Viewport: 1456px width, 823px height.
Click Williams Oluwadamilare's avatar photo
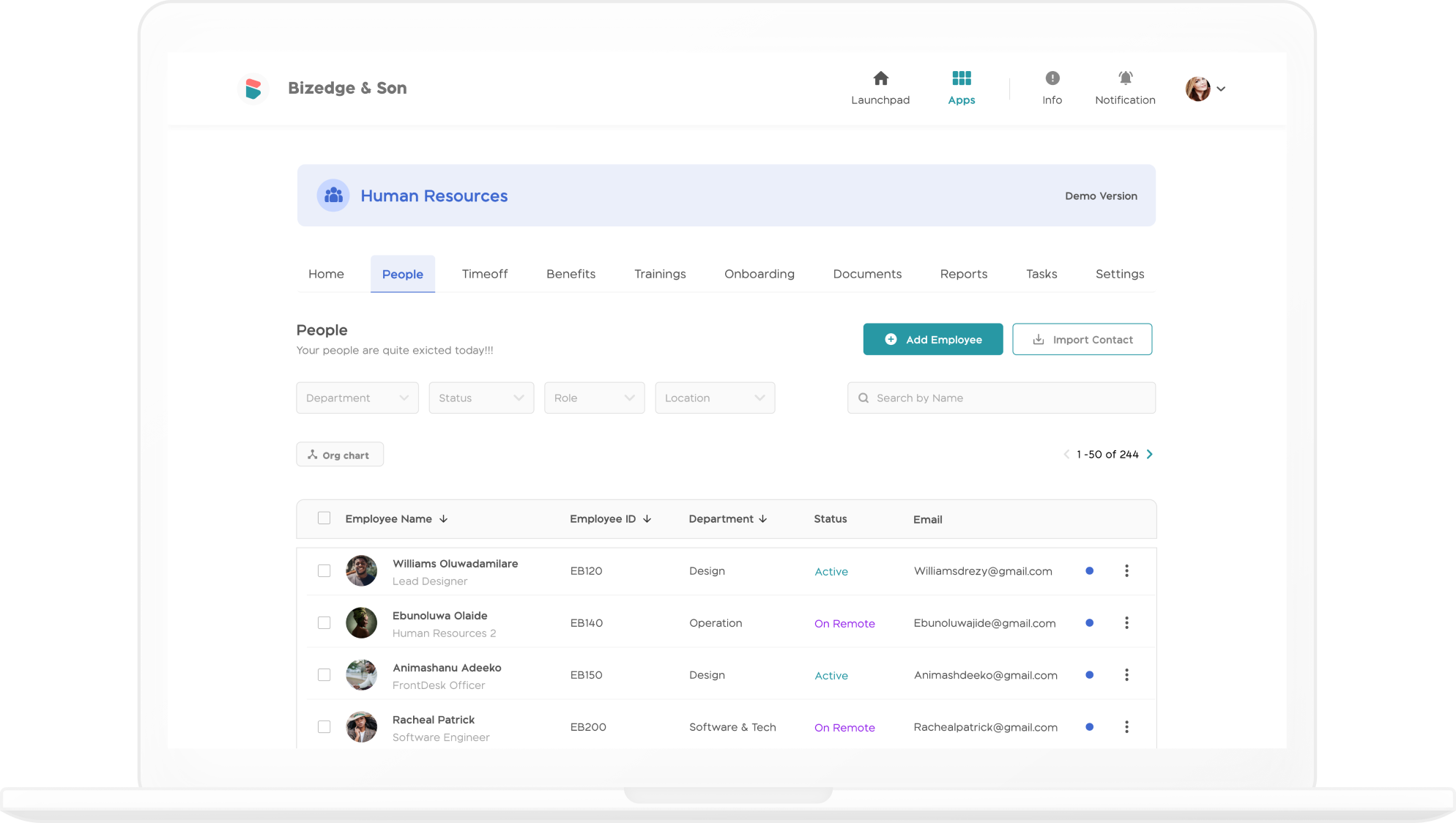[361, 570]
